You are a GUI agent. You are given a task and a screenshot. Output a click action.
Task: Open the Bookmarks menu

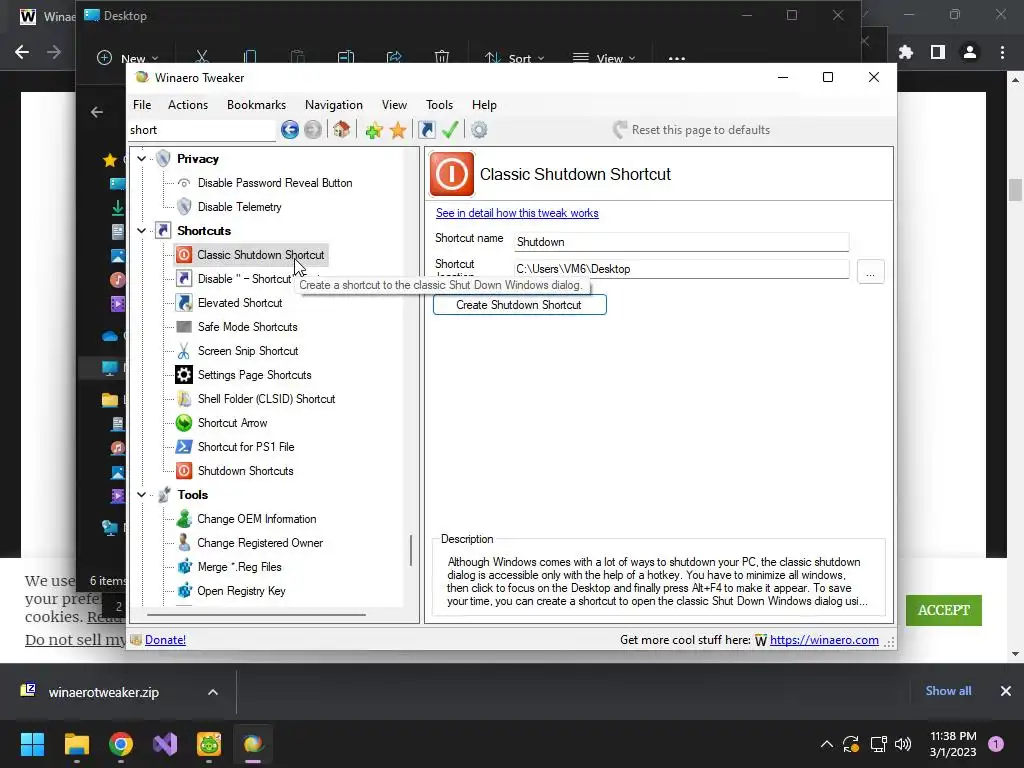(257, 104)
